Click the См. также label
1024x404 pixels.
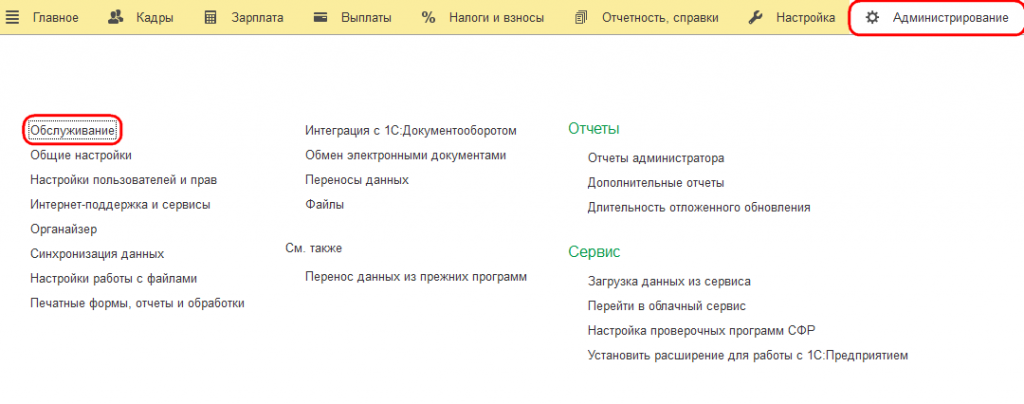coord(313,248)
